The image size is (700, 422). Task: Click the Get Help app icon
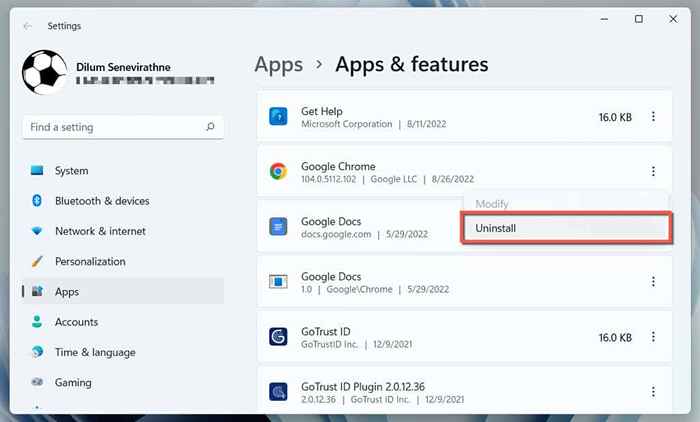(278, 117)
